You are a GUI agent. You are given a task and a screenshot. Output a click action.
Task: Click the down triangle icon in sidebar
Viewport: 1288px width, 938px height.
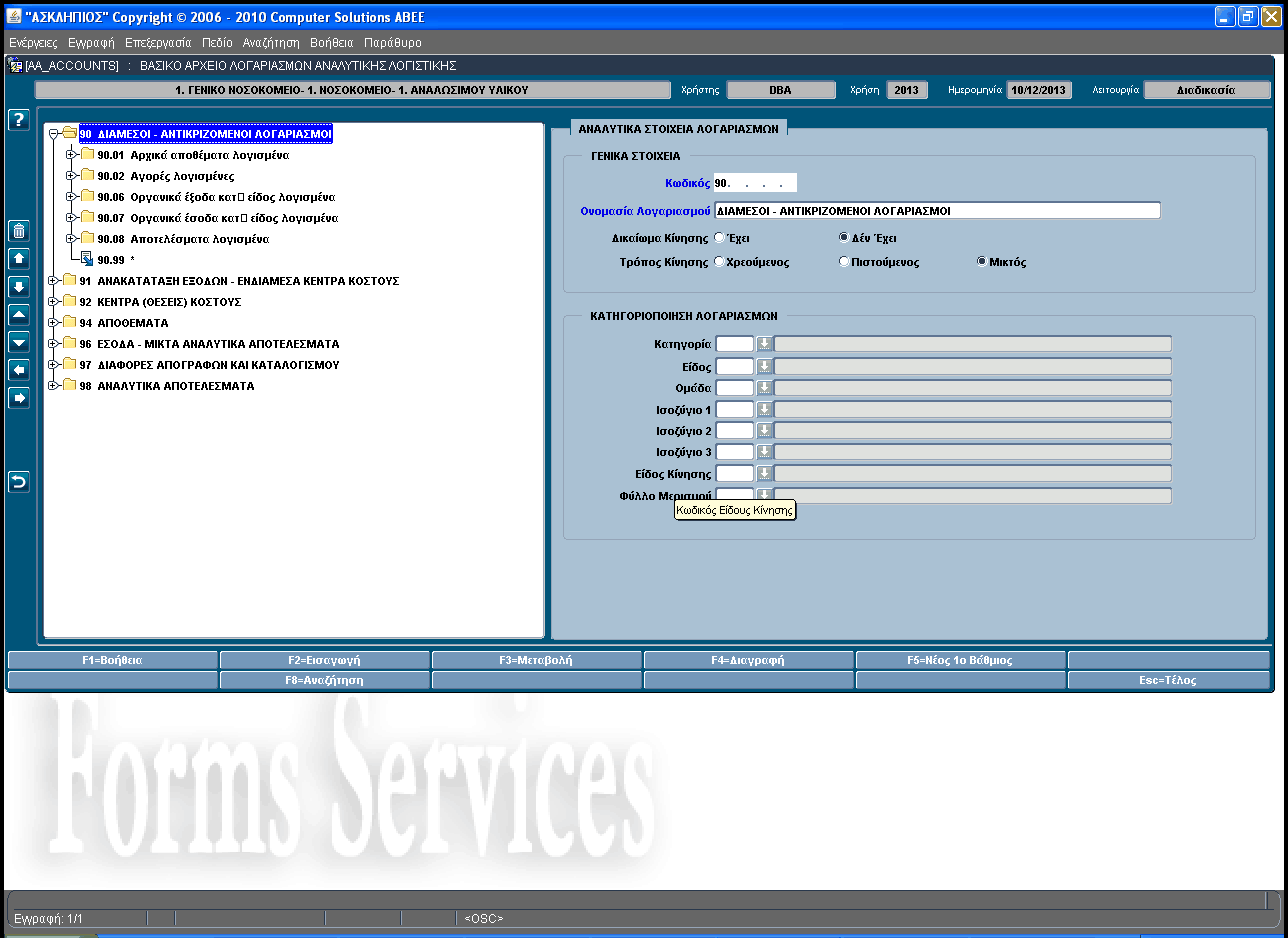click(18, 342)
